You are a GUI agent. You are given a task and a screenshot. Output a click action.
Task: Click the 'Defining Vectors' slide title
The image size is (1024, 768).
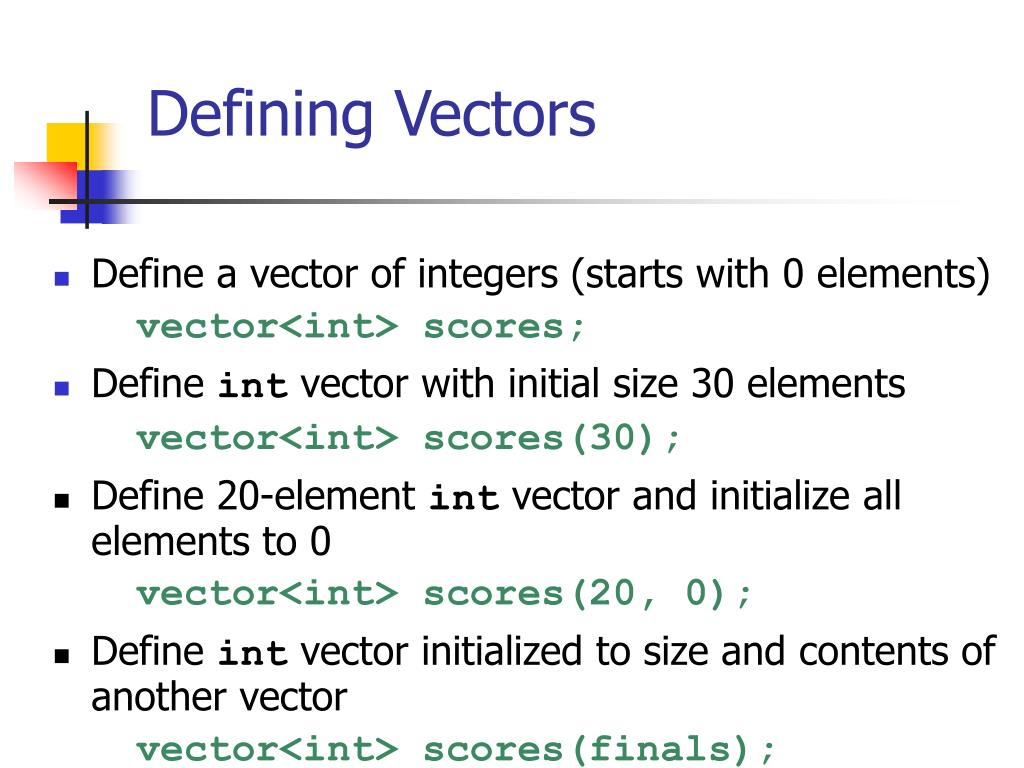[372, 115]
